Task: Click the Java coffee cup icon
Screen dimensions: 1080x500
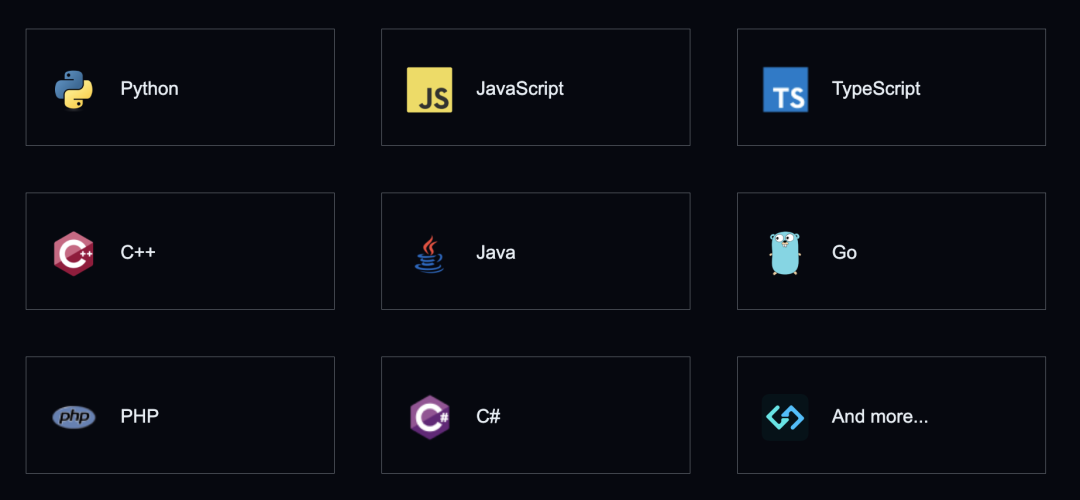Action: point(429,254)
